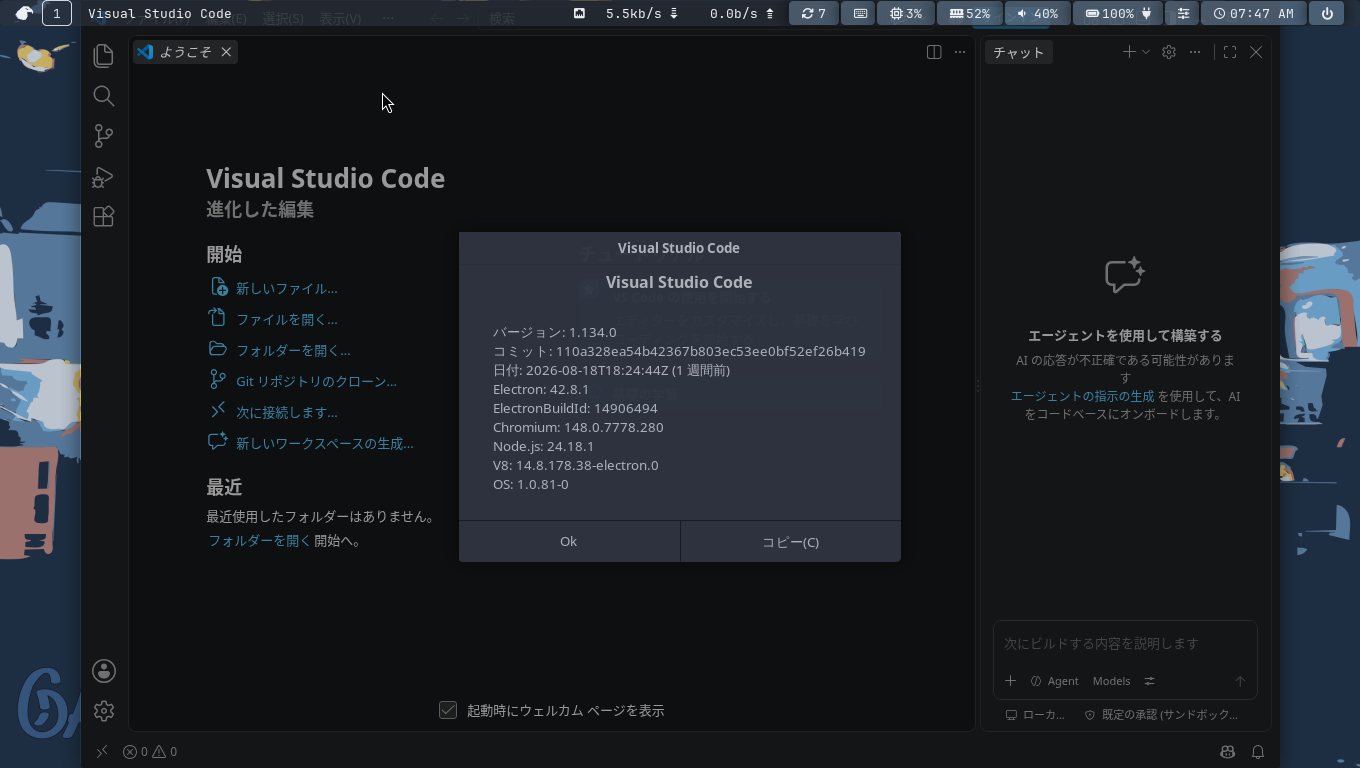The height and width of the screenshot is (768, 1360).
Task: Close the ようこそ tab
Action: [226, 52]
